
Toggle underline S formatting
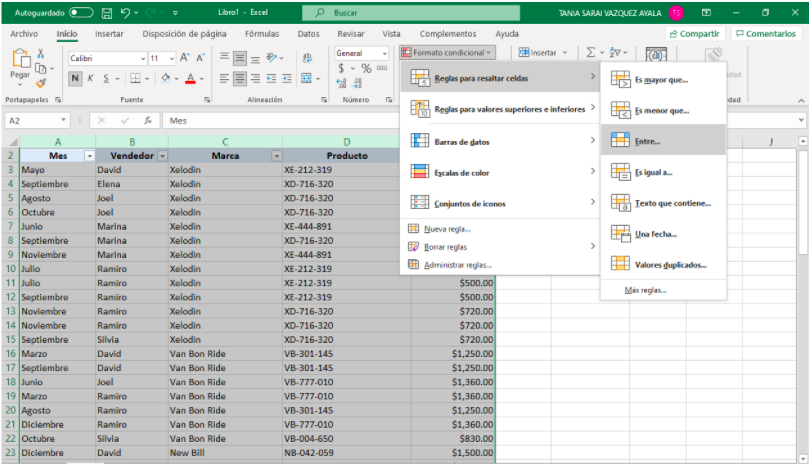tap(106, 78)
